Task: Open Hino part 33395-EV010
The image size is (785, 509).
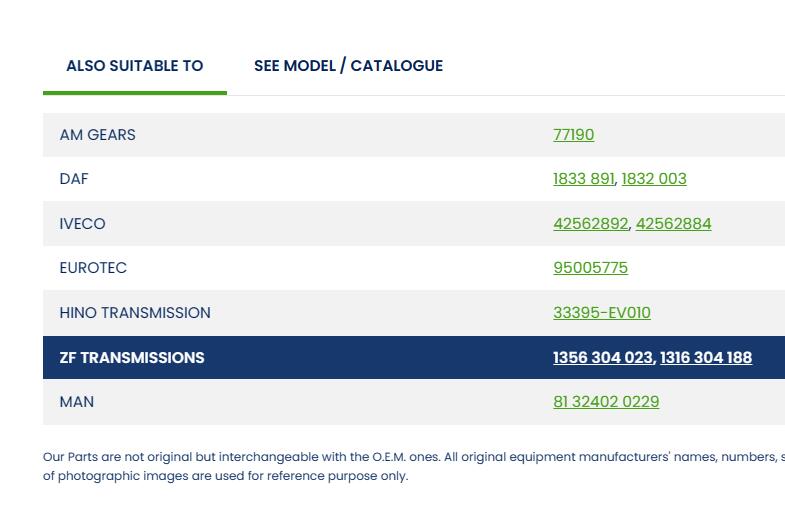Action: [601, 313]
